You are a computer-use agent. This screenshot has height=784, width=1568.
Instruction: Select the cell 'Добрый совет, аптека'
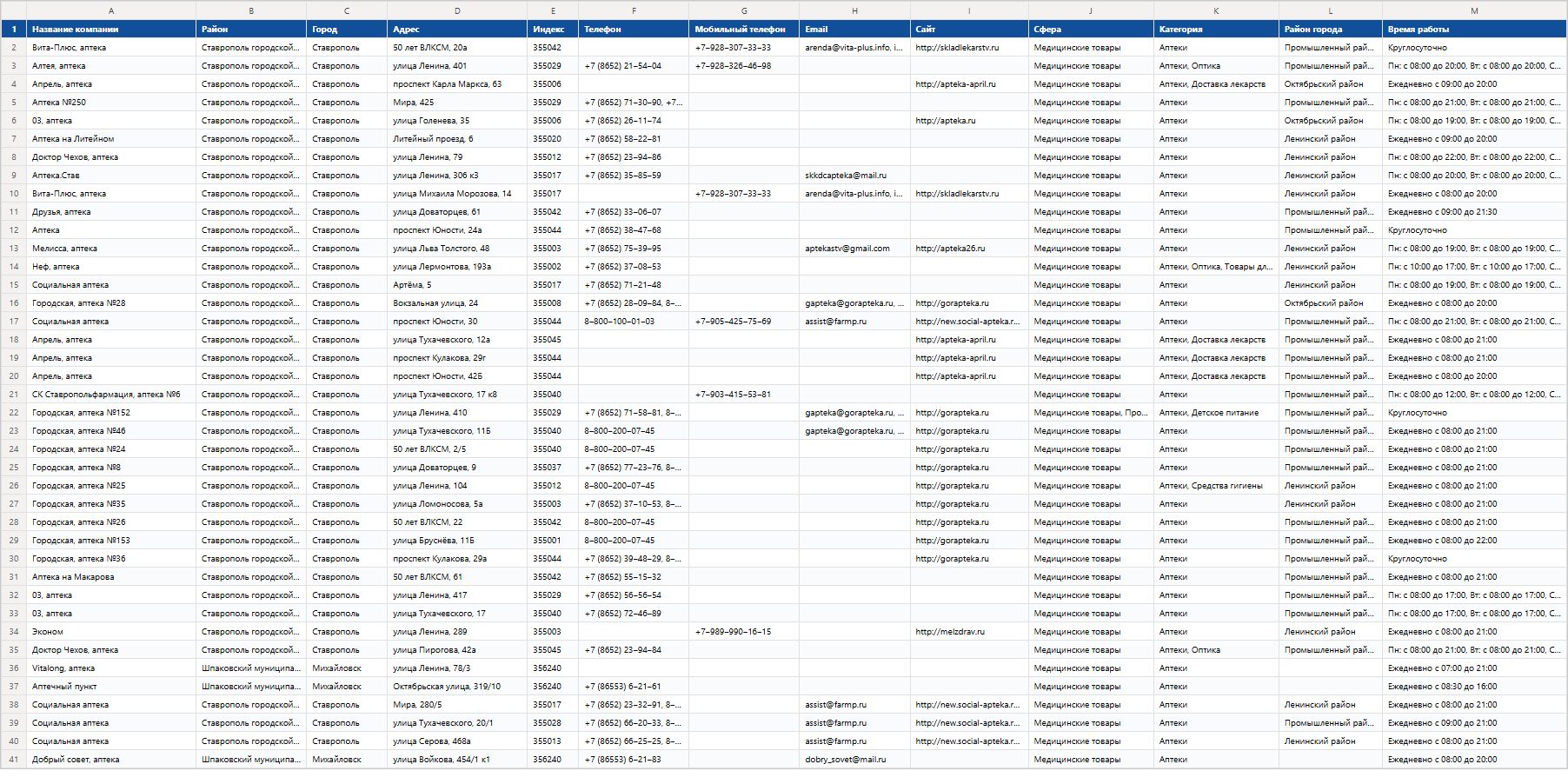point(111,760)
